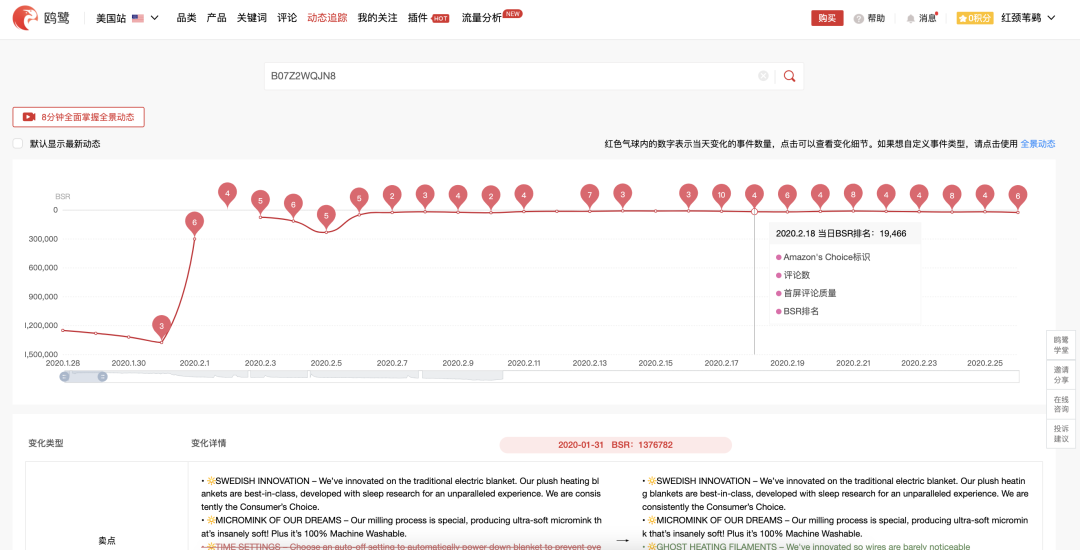Click the US flag icon
This screenshot has width=1080, height=550.
(x=138, y=18)
